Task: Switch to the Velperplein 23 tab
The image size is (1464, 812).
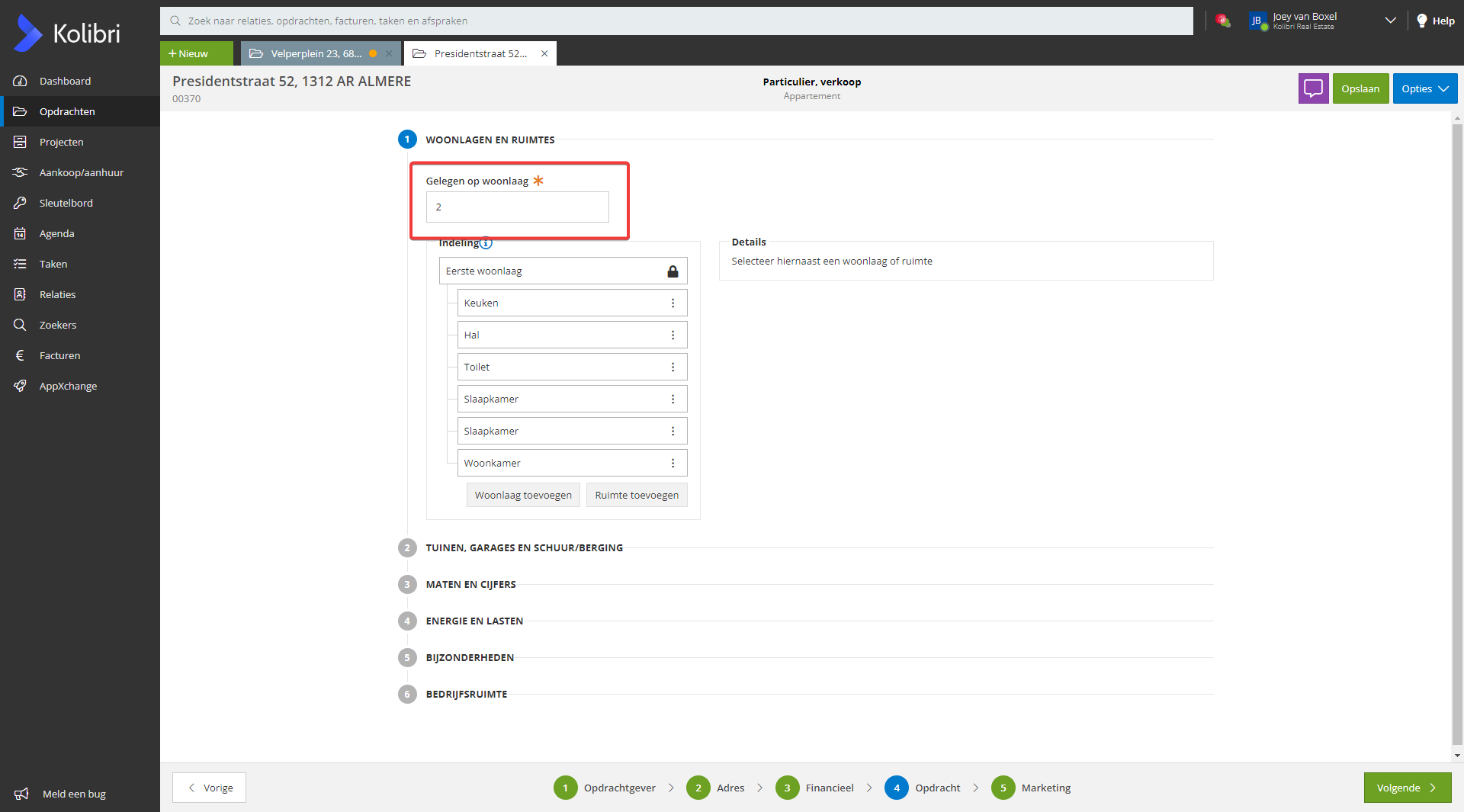Action: coord(316,53)
